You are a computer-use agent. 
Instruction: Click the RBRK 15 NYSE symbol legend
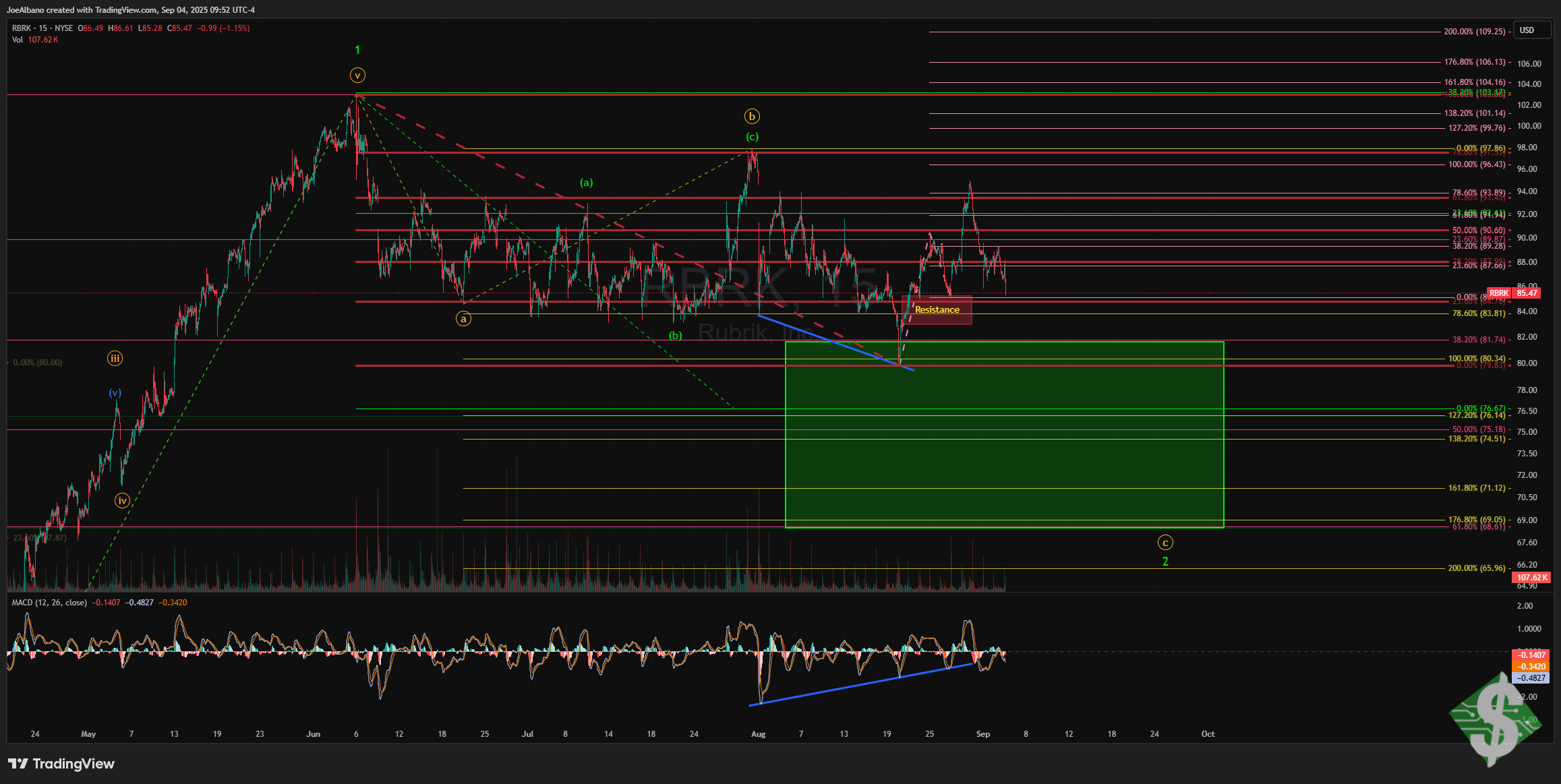(42, 28)
